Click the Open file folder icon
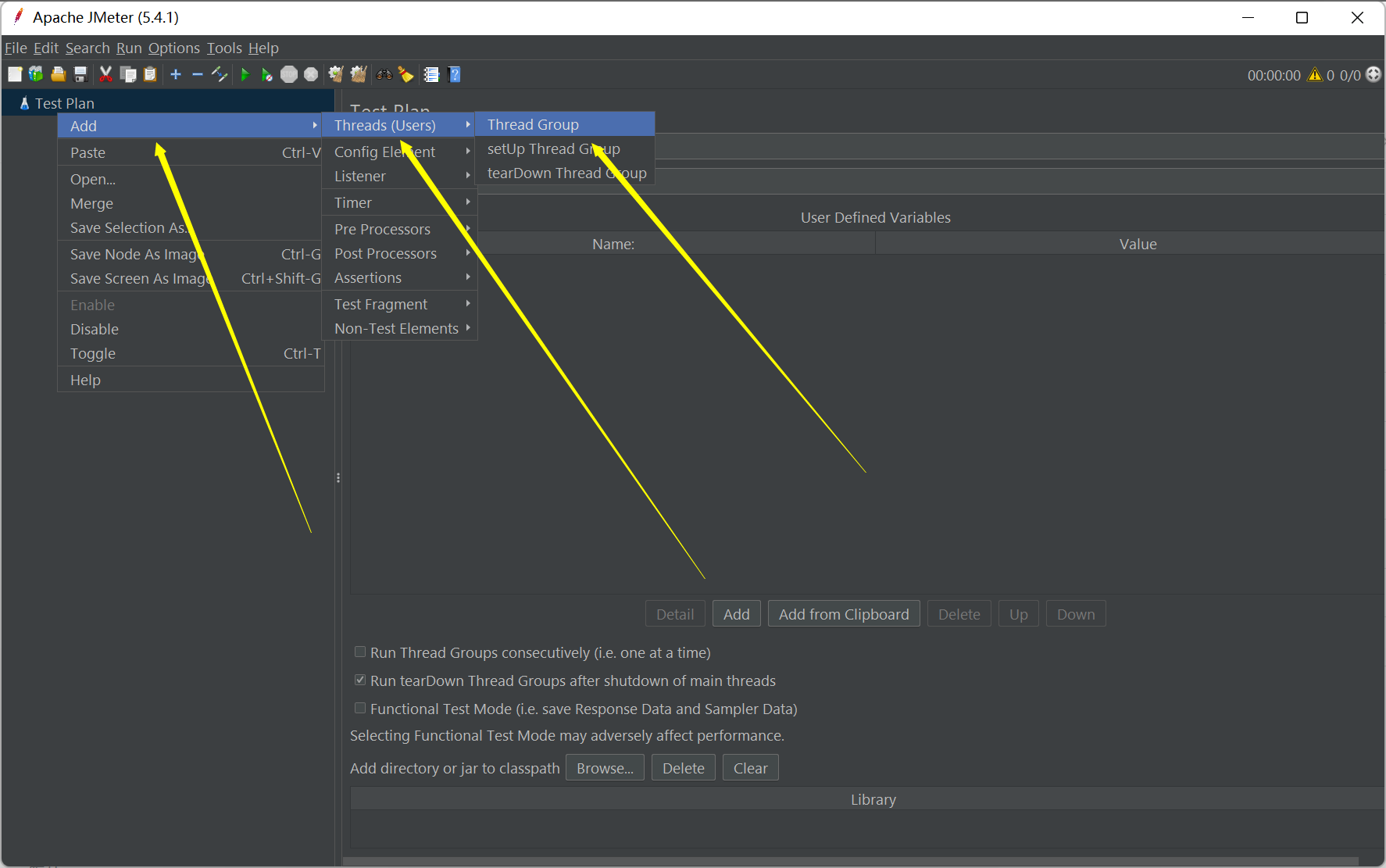Image resolution: width=1386 pixels, height=868 pixels. coord(58,74)
